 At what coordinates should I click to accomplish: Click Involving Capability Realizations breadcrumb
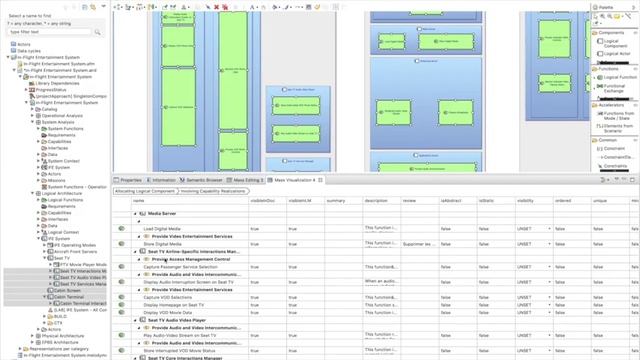click(x=213, y=191)
